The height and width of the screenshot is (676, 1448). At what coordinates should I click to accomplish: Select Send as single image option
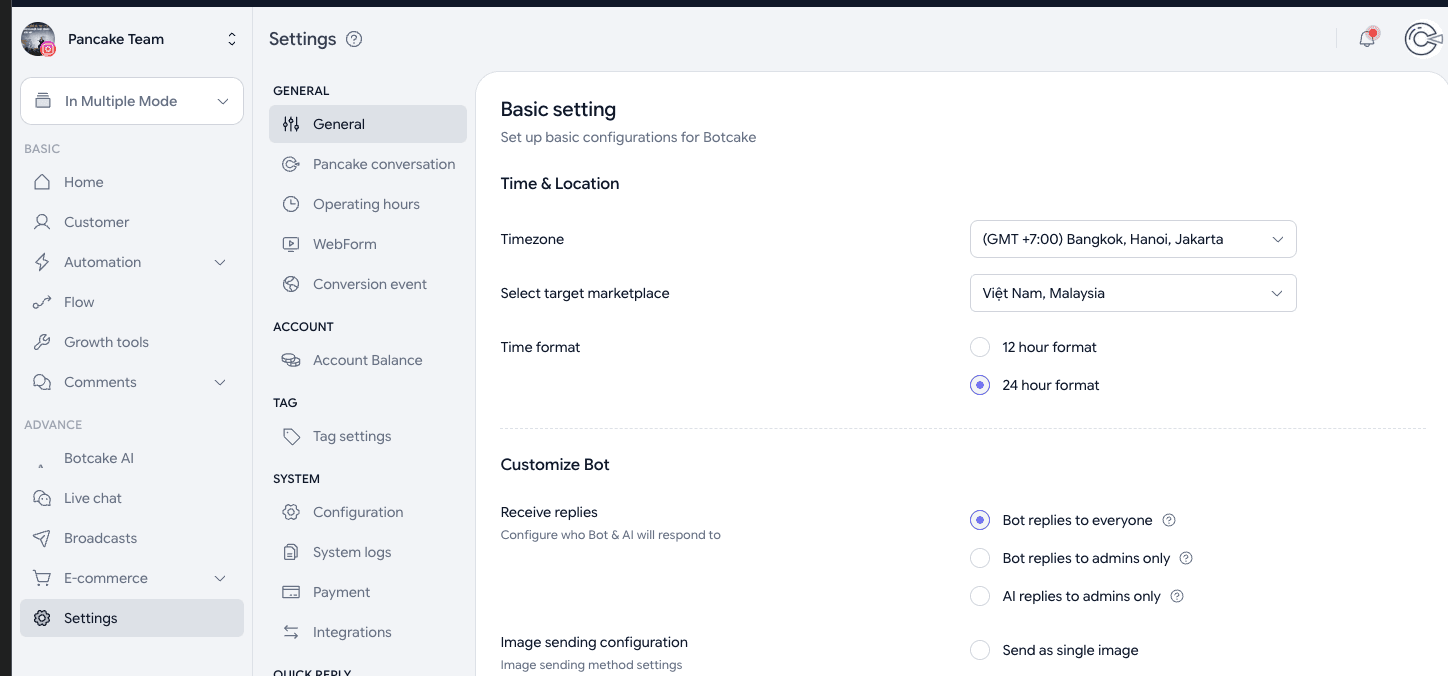(980, 650)
